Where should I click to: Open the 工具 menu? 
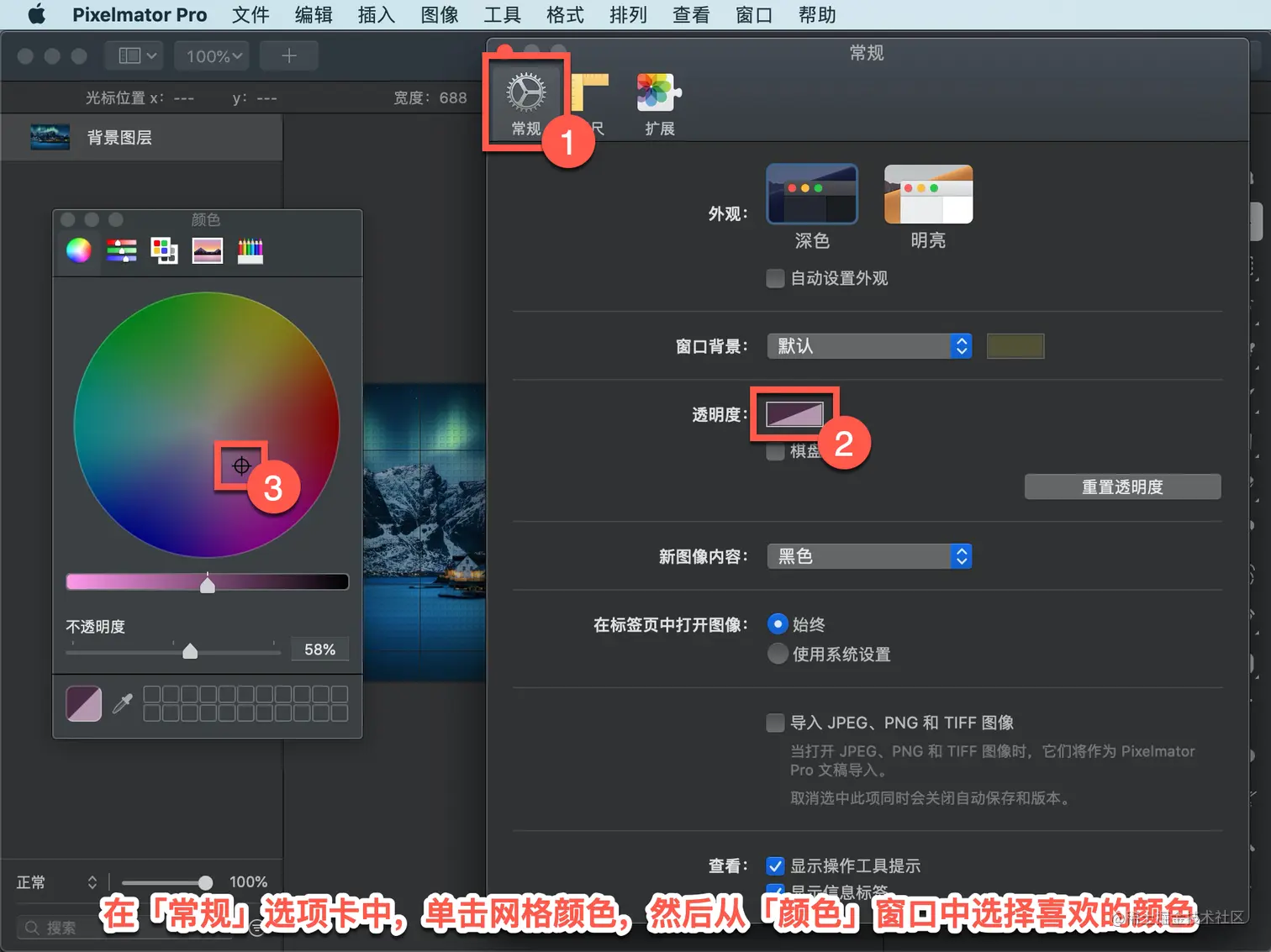click(x=502, y=14)
